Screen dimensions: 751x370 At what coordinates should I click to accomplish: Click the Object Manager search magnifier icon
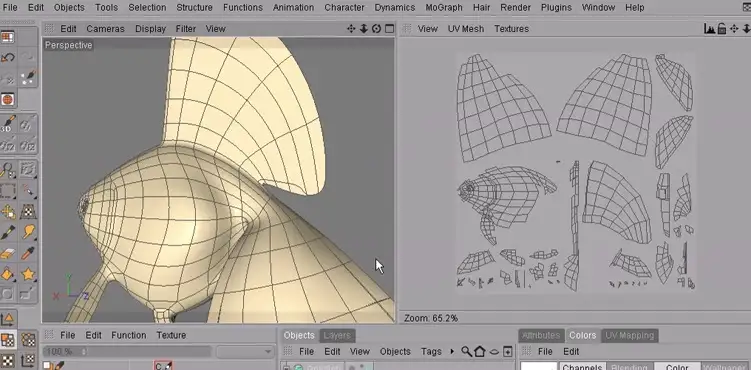466,352
